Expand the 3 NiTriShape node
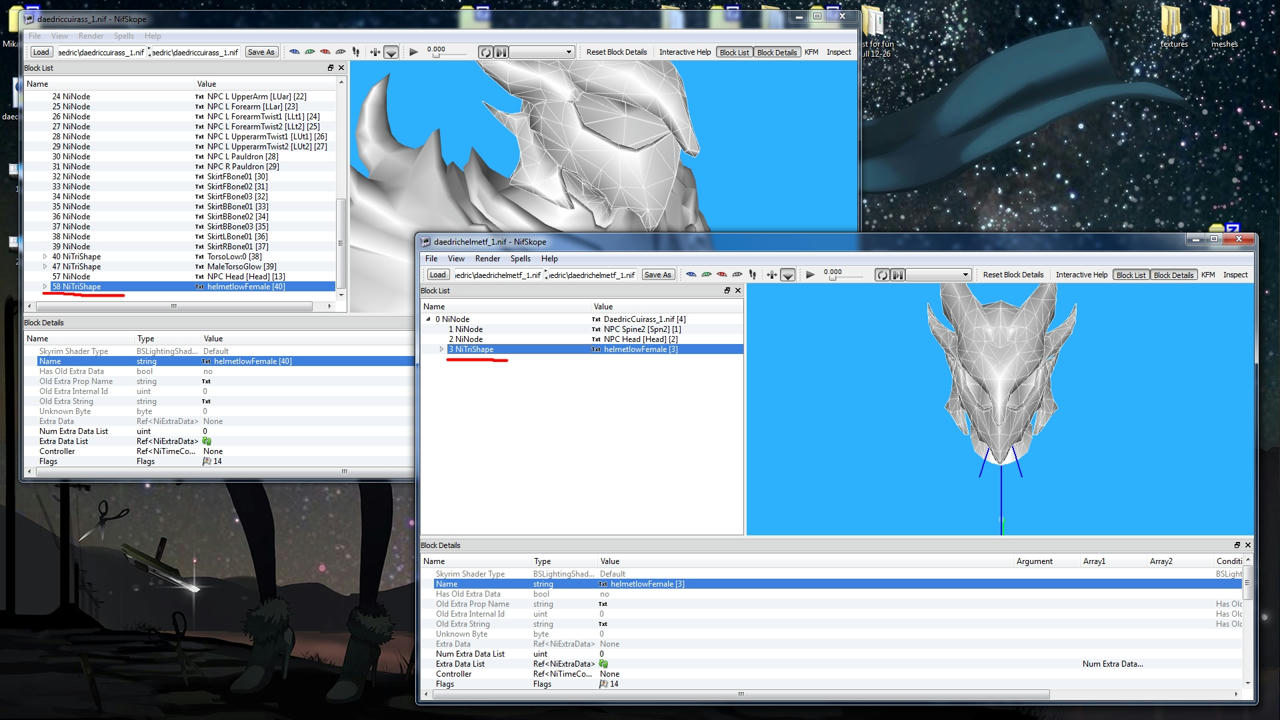 coord(441,349)
